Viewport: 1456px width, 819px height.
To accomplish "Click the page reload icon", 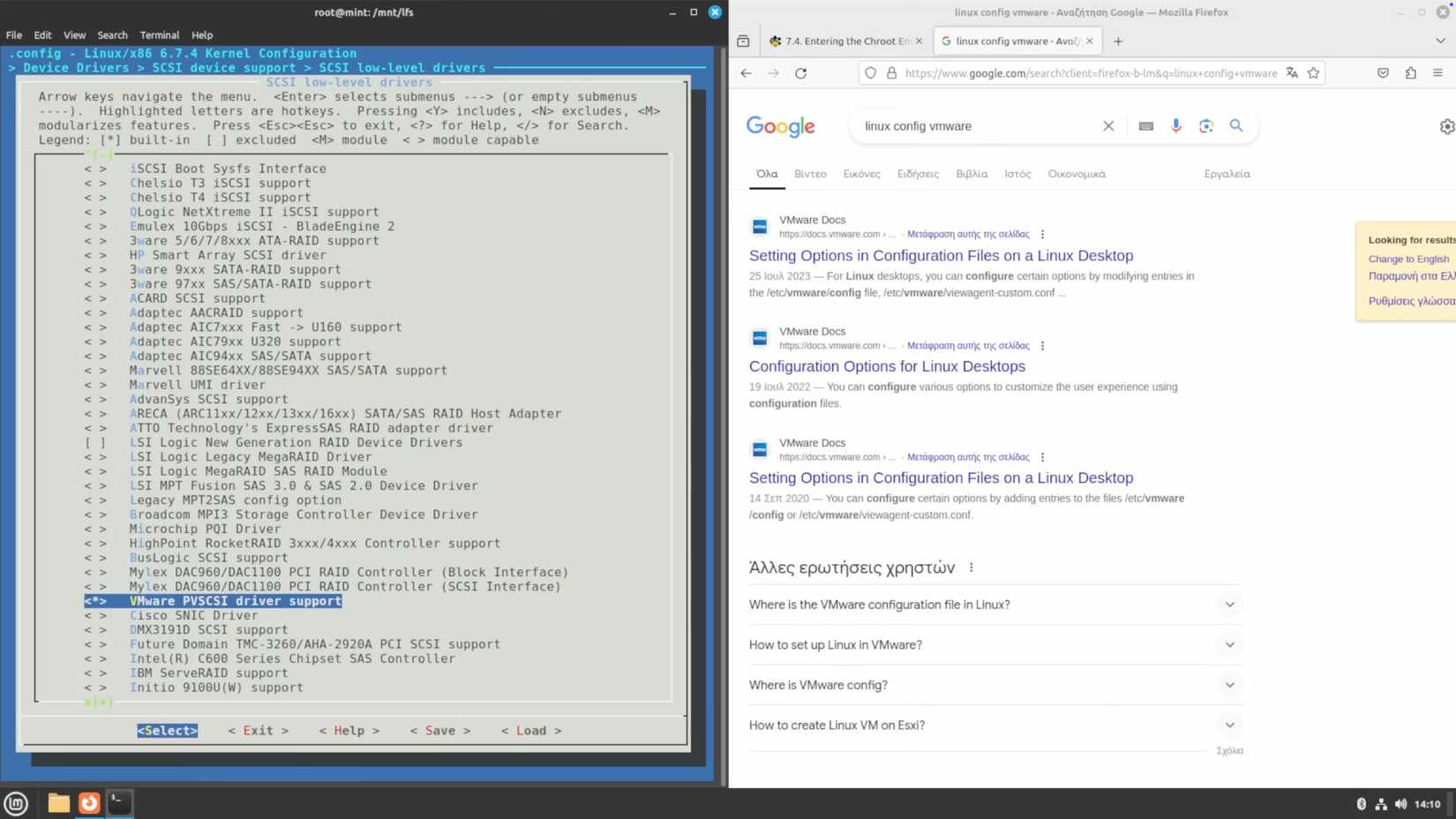I will (x=800, y=73).
